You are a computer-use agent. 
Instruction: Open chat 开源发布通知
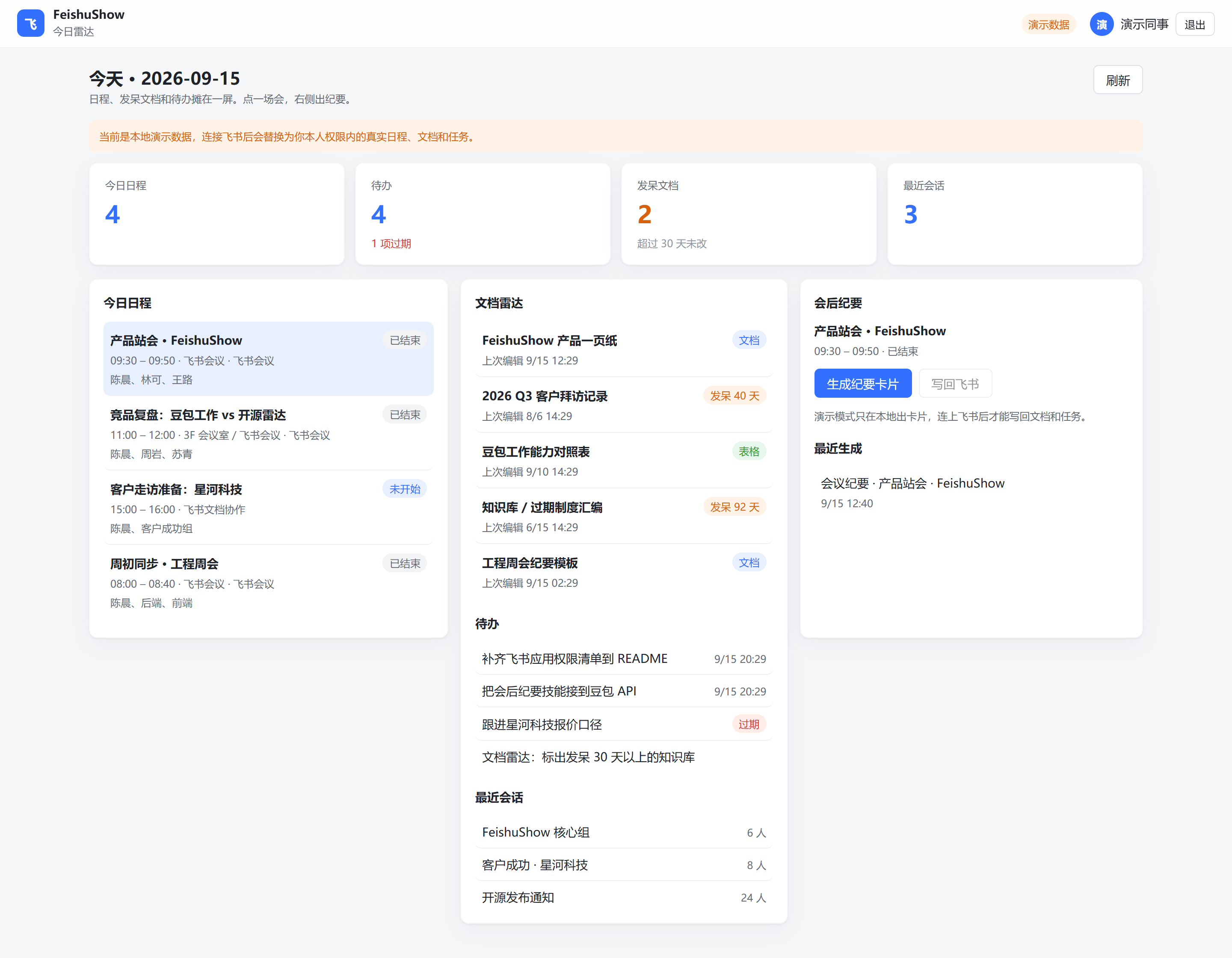coord(624,898)
